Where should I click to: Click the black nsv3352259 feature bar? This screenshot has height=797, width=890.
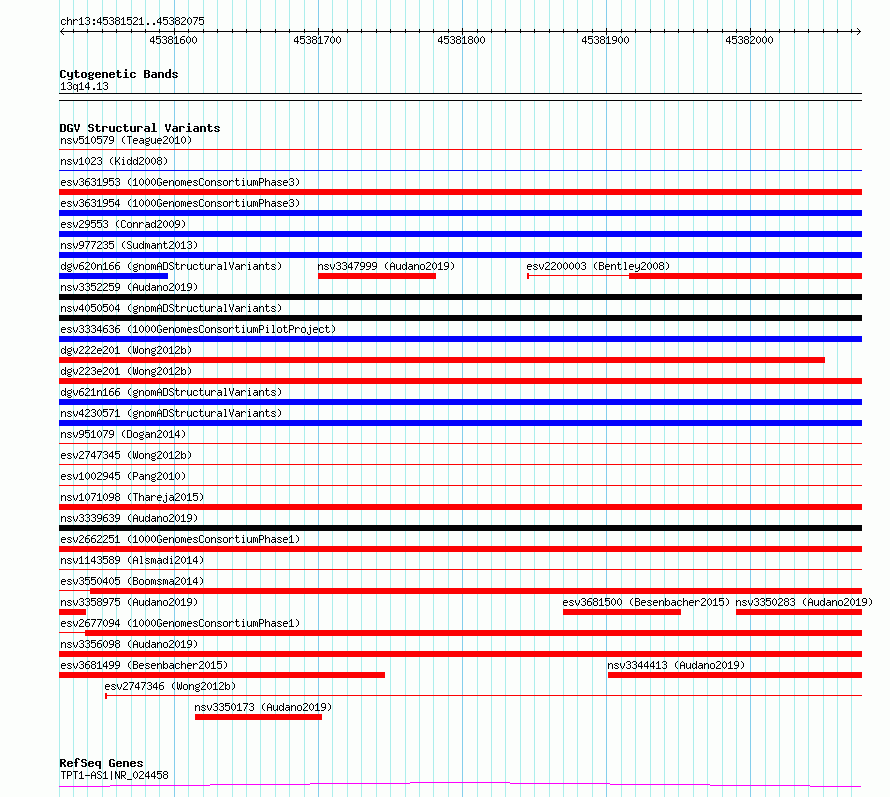pos(460,297)
